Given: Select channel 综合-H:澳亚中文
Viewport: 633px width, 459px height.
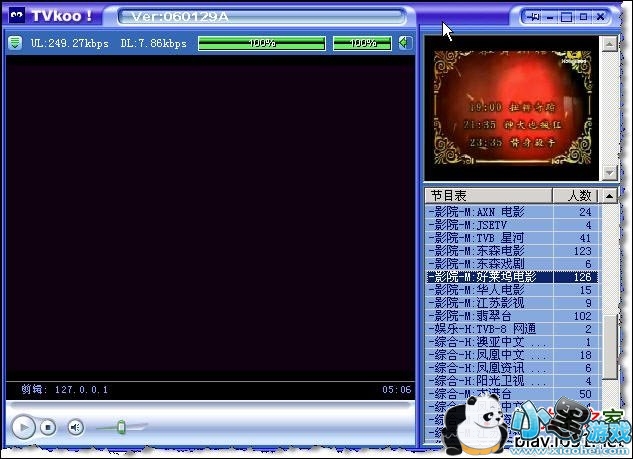Looking at the screenshot, I should (x=513, y=342).
